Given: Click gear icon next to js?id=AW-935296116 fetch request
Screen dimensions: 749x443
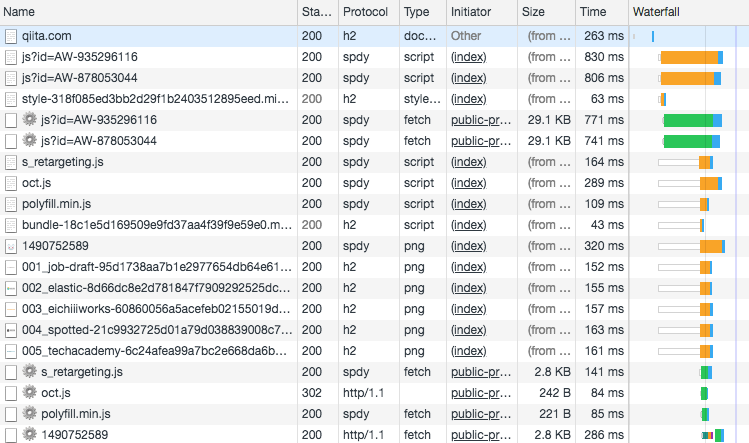Looking at the screenshot, I should pyautogui.click(x=29, y=120).
